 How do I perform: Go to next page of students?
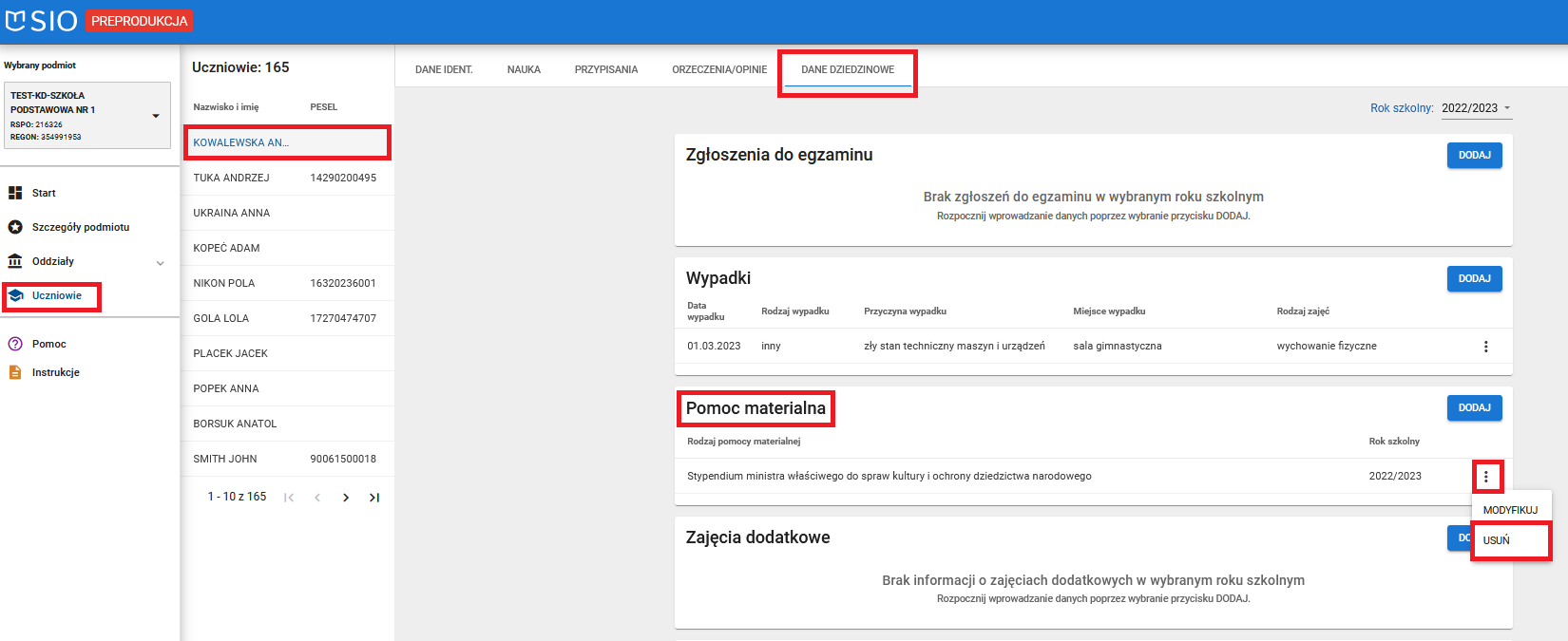[346, 498]
